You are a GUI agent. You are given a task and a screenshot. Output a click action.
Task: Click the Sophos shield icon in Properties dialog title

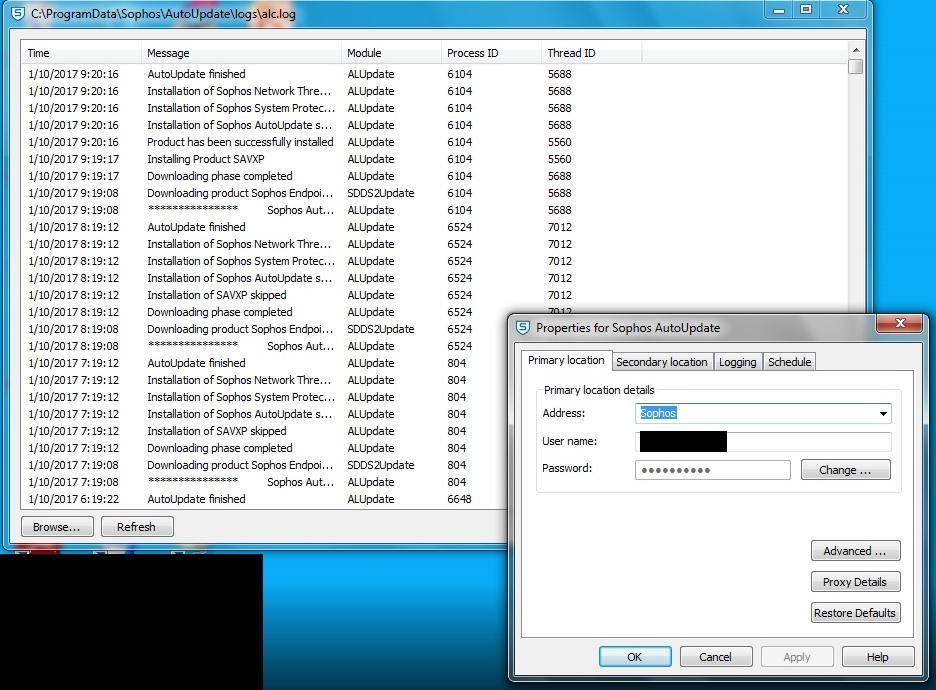[x=523, y=327]
